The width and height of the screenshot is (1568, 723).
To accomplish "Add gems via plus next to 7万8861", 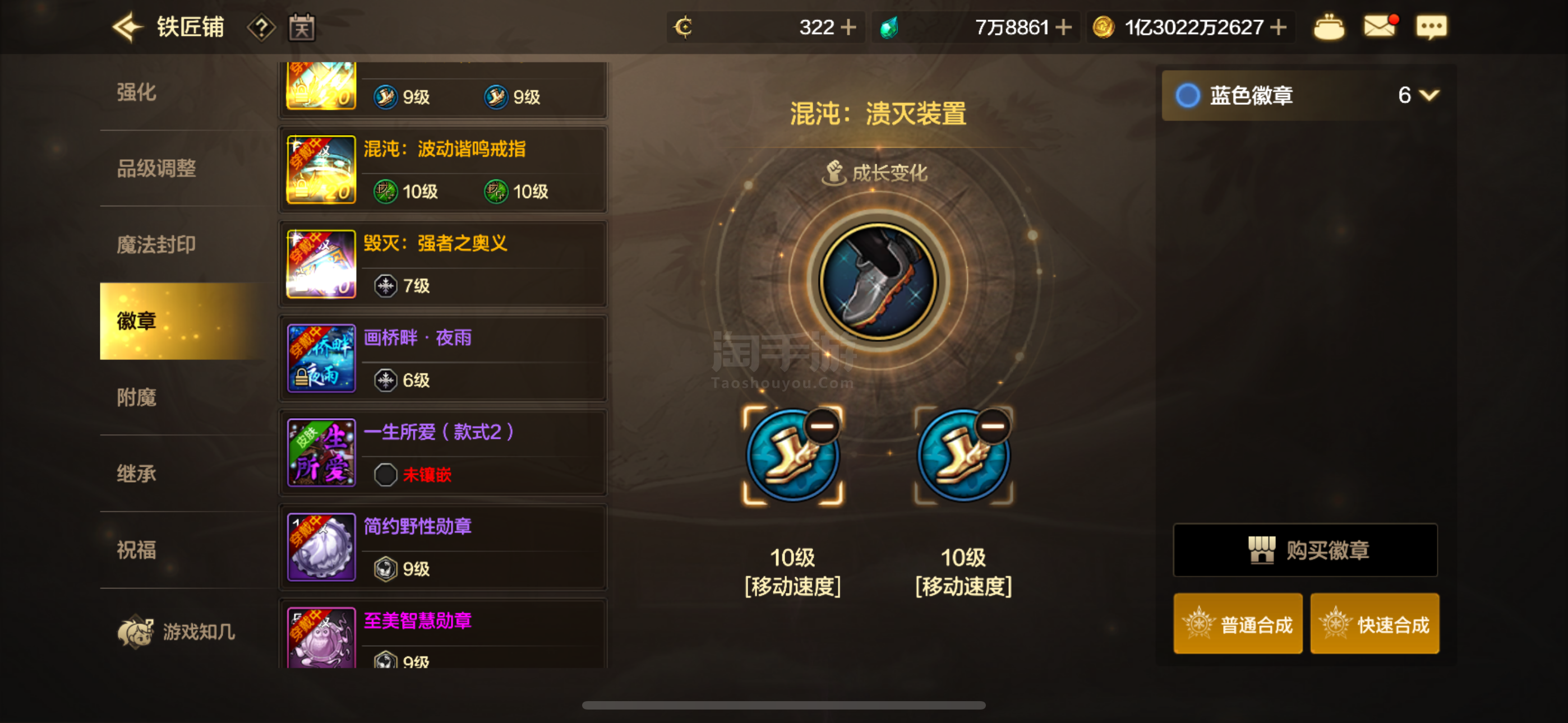I will [x=1063, y=27].
